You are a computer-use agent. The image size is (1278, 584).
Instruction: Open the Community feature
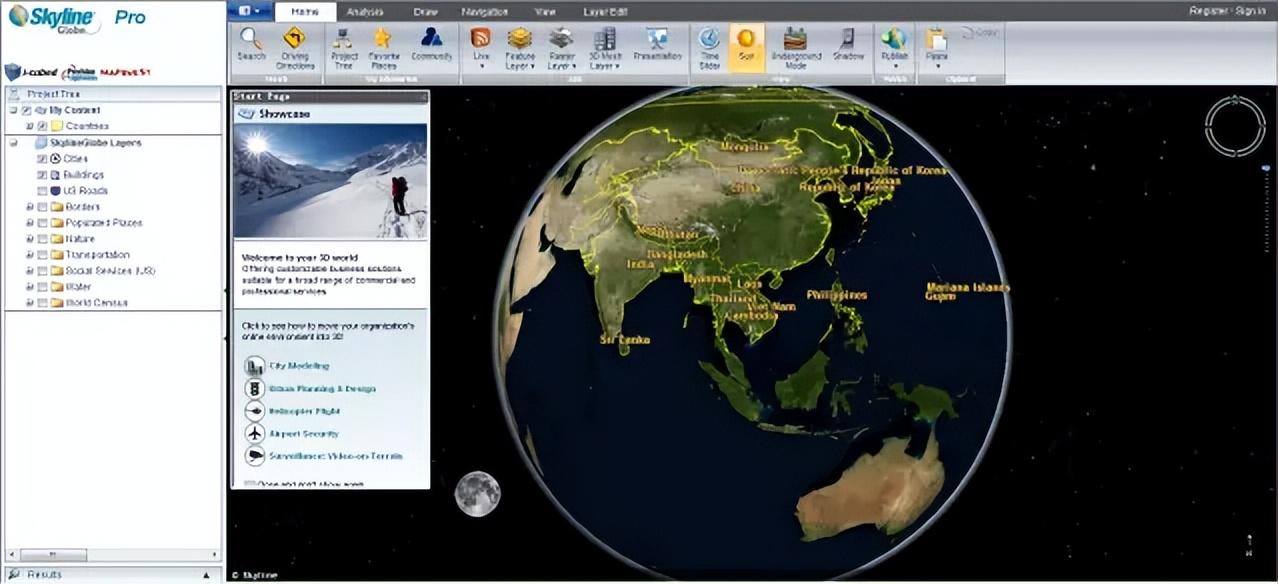click(x=431, y=46)
